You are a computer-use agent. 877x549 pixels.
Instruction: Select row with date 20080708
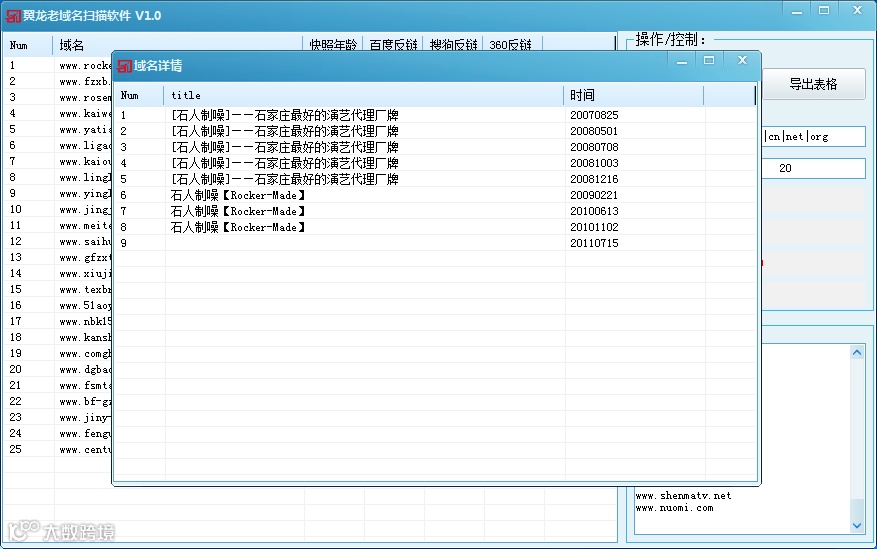[435, 147]
